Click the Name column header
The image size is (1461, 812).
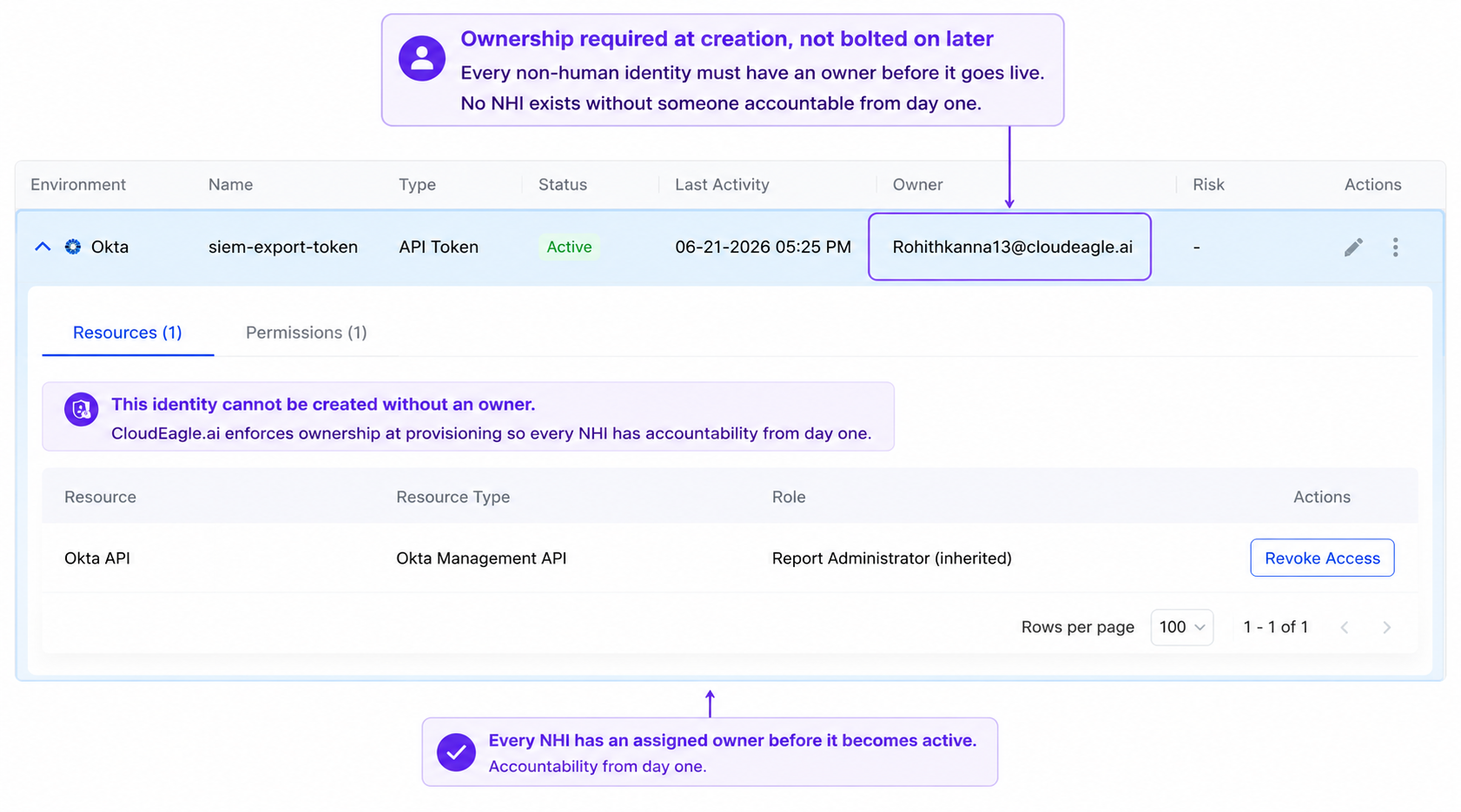230,184
